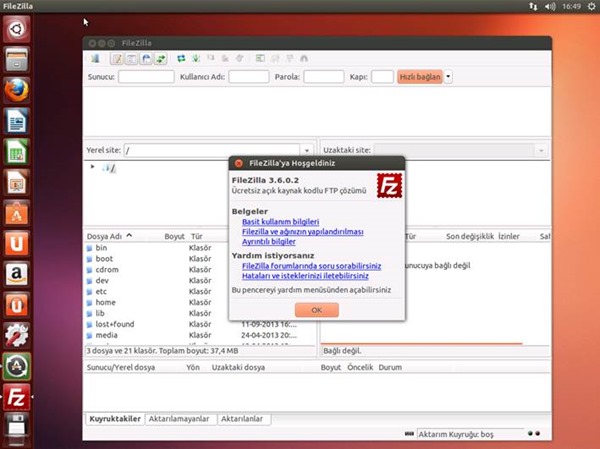The height and width of the screenshot is (449, 600).
Task: Click the 'Son değişiklik' remote column header
Action: click(470, 236)
